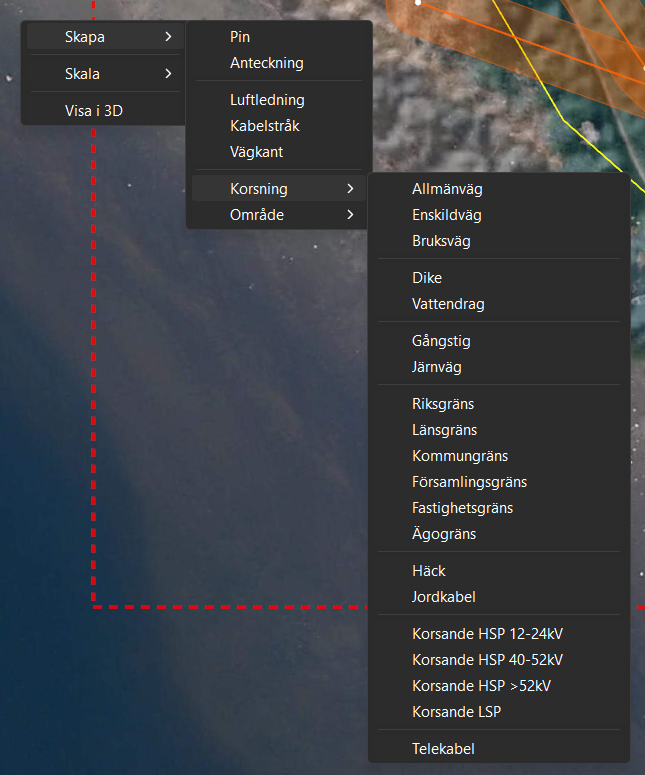Select Korsande HSP 12-24kV
The height and width of the screenshot is (775, 645).
(499, 634)
